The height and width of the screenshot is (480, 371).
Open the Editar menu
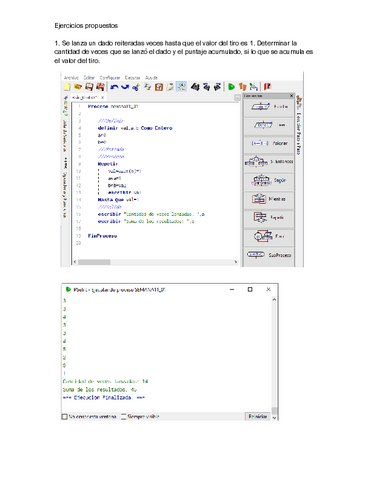[89, 77]
